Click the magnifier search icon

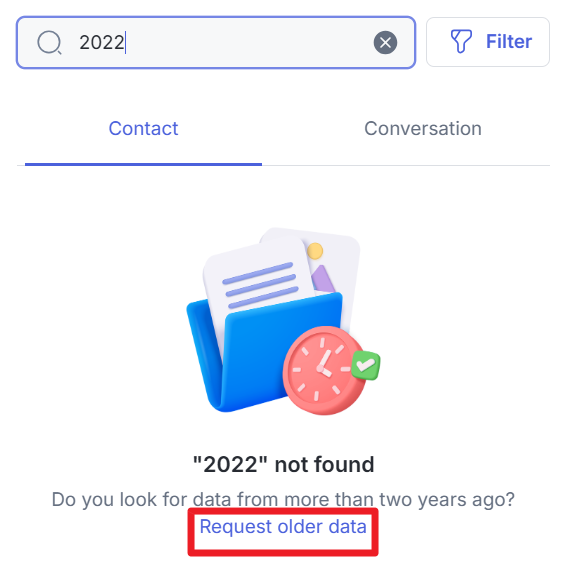tap(49, 43)
